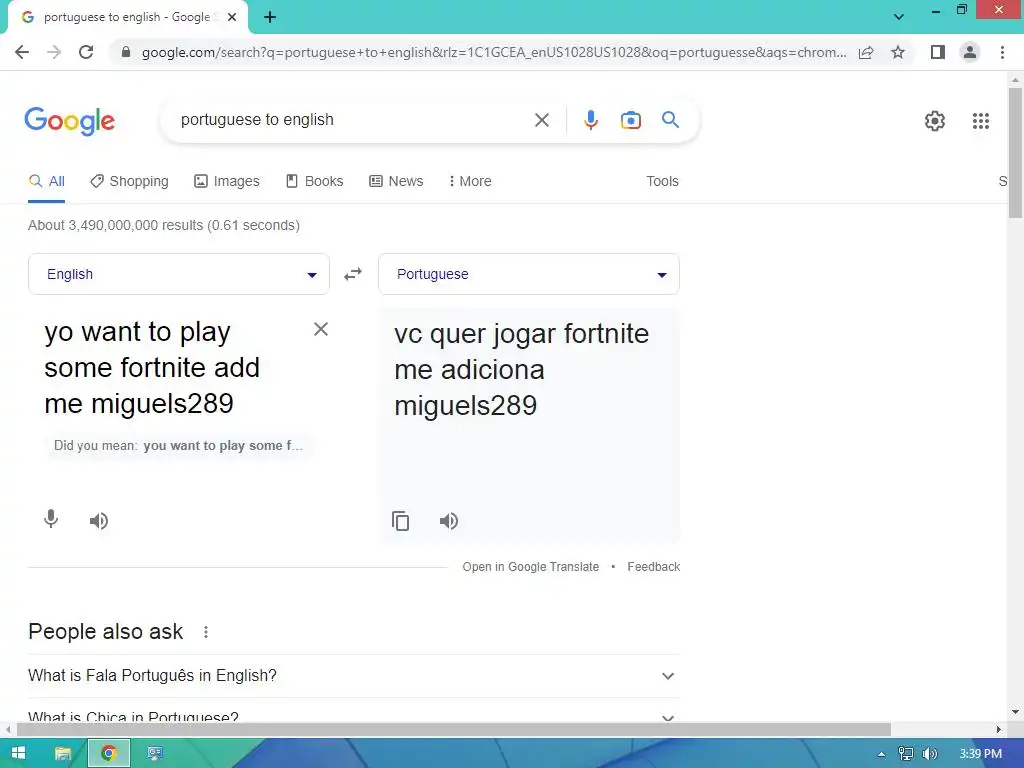
Task: Switch to the Shopping tab
Action: [x=129, y=182]
